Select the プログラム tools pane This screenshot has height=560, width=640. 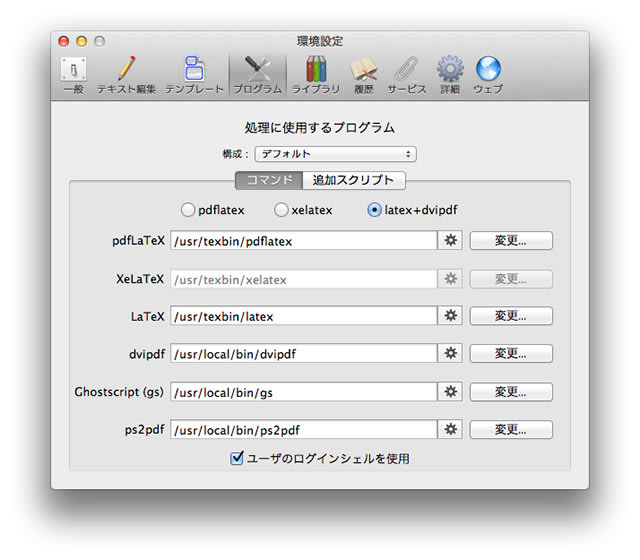(x=258, y=76)
